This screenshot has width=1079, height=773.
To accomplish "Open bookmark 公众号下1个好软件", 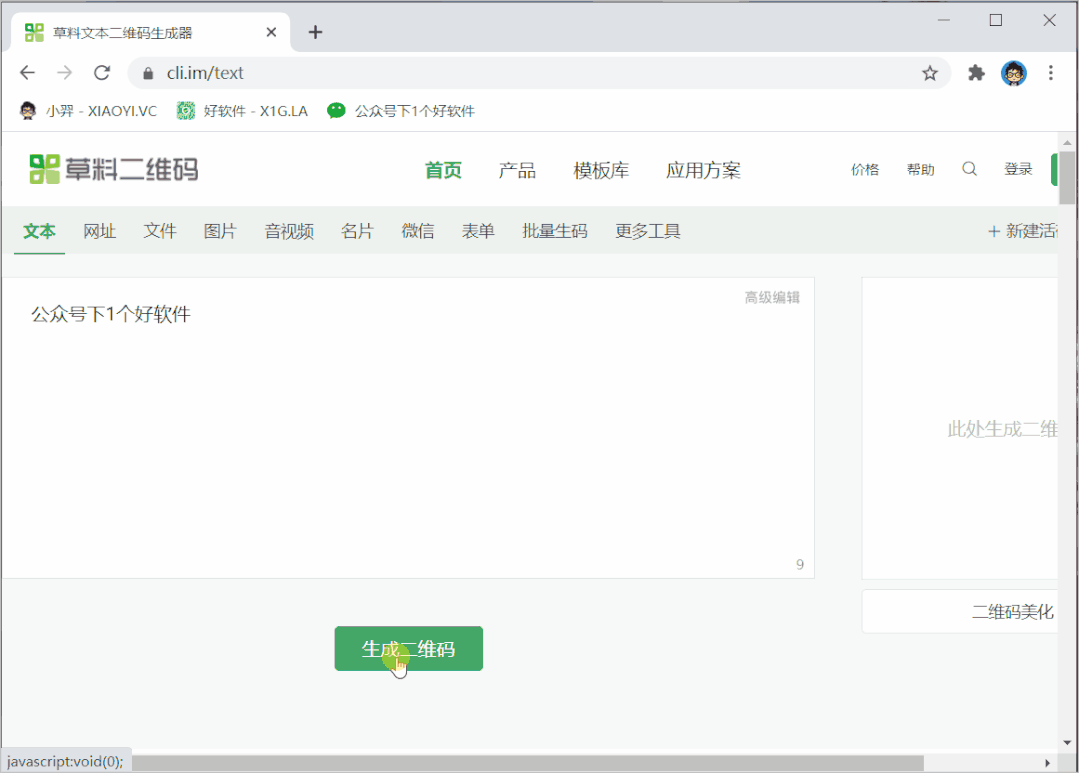I will (x=401, y=111).
